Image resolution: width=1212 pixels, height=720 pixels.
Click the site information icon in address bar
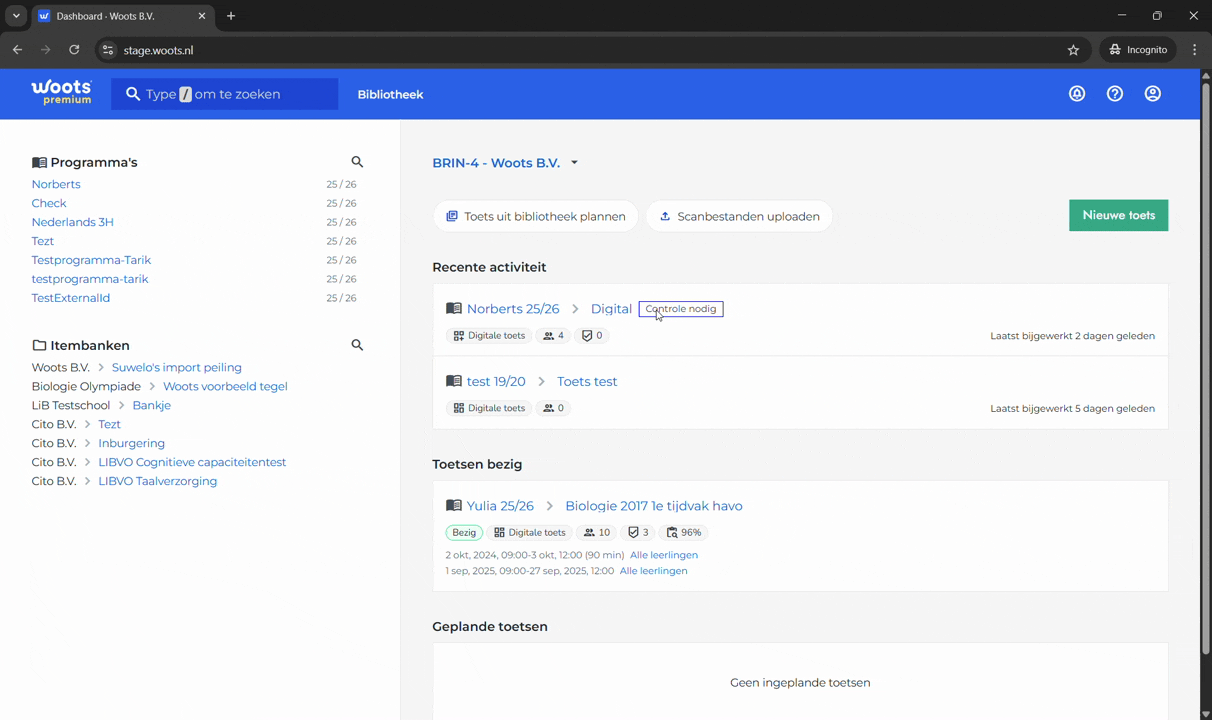pyautogui.click(x=108, y=50)
